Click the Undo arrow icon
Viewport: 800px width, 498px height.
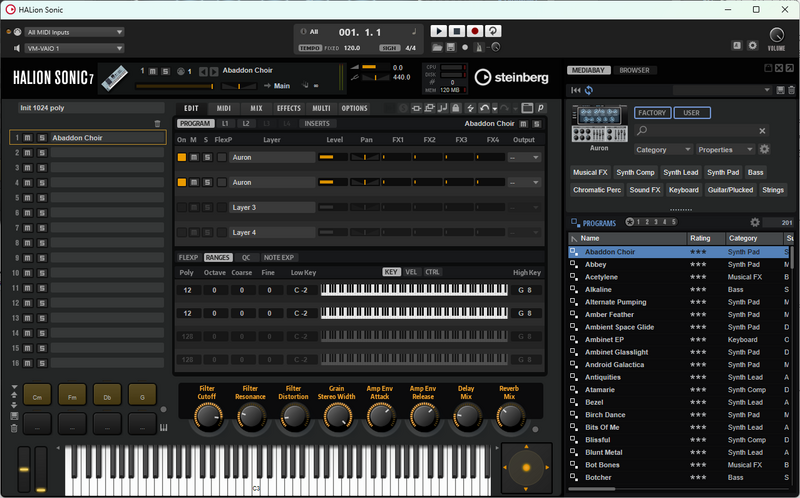click(x=484, y=108)
